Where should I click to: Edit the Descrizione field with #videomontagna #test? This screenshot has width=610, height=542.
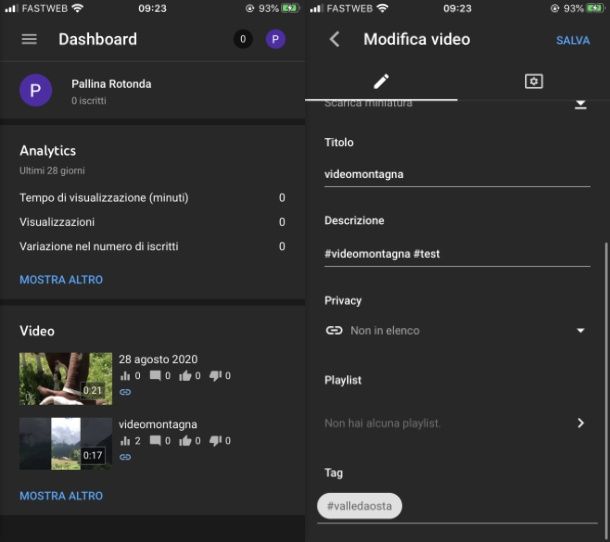point(457,254)
